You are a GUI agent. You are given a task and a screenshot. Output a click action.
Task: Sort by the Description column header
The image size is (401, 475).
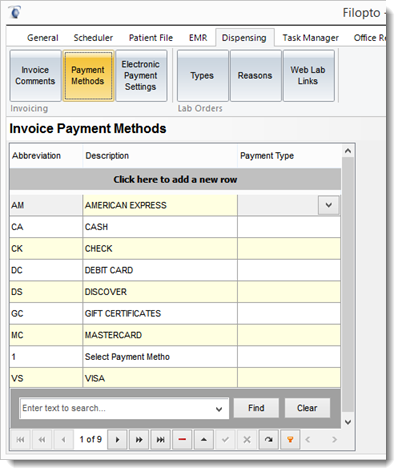click(160, 156)
